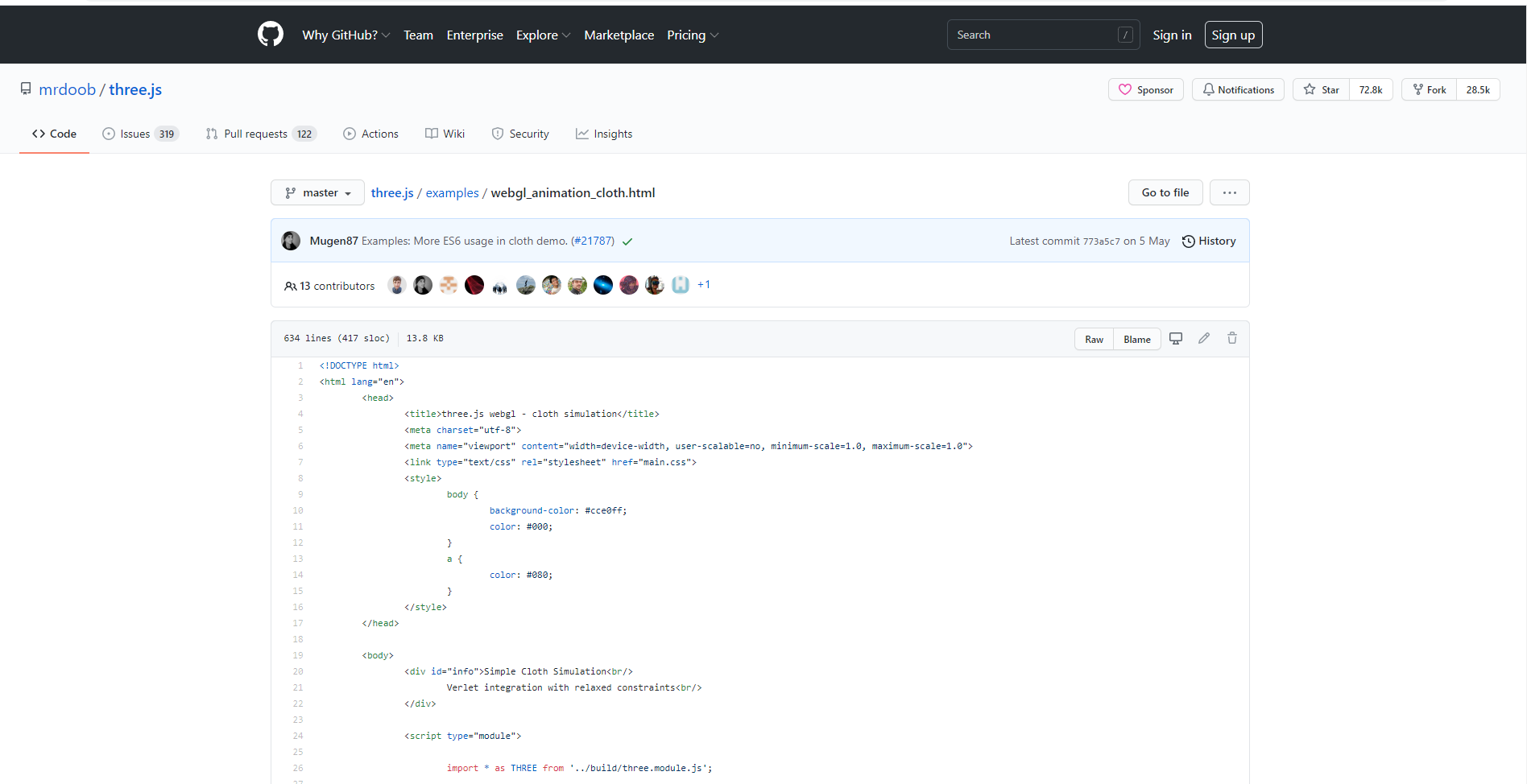Screen dimensions: 1527x784
Task: Switch to the Security tab
Action: (x=520, y=134)
